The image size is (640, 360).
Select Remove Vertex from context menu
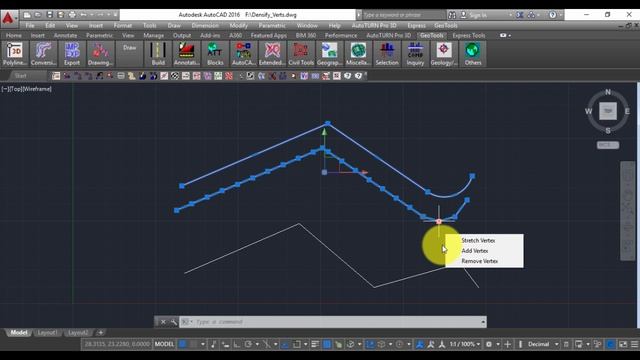(x=479, y=261)
